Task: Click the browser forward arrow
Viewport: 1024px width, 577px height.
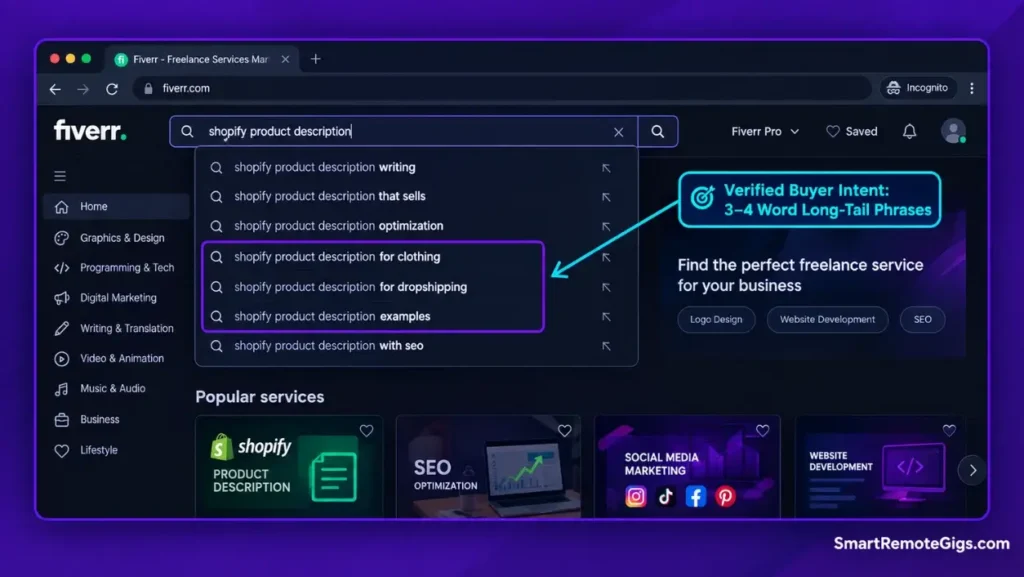Action: (83, 89)
